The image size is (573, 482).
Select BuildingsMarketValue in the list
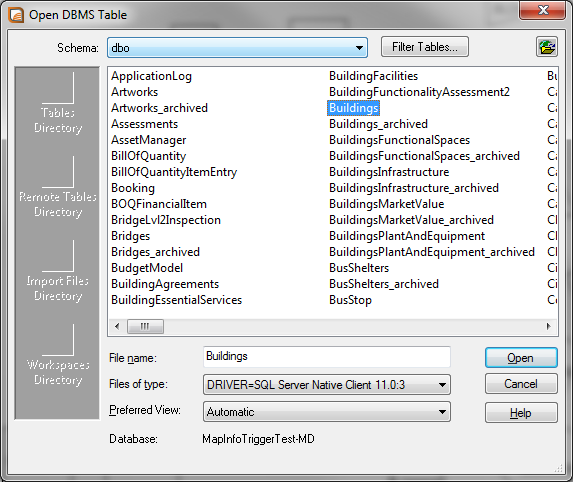pos(387,204)
